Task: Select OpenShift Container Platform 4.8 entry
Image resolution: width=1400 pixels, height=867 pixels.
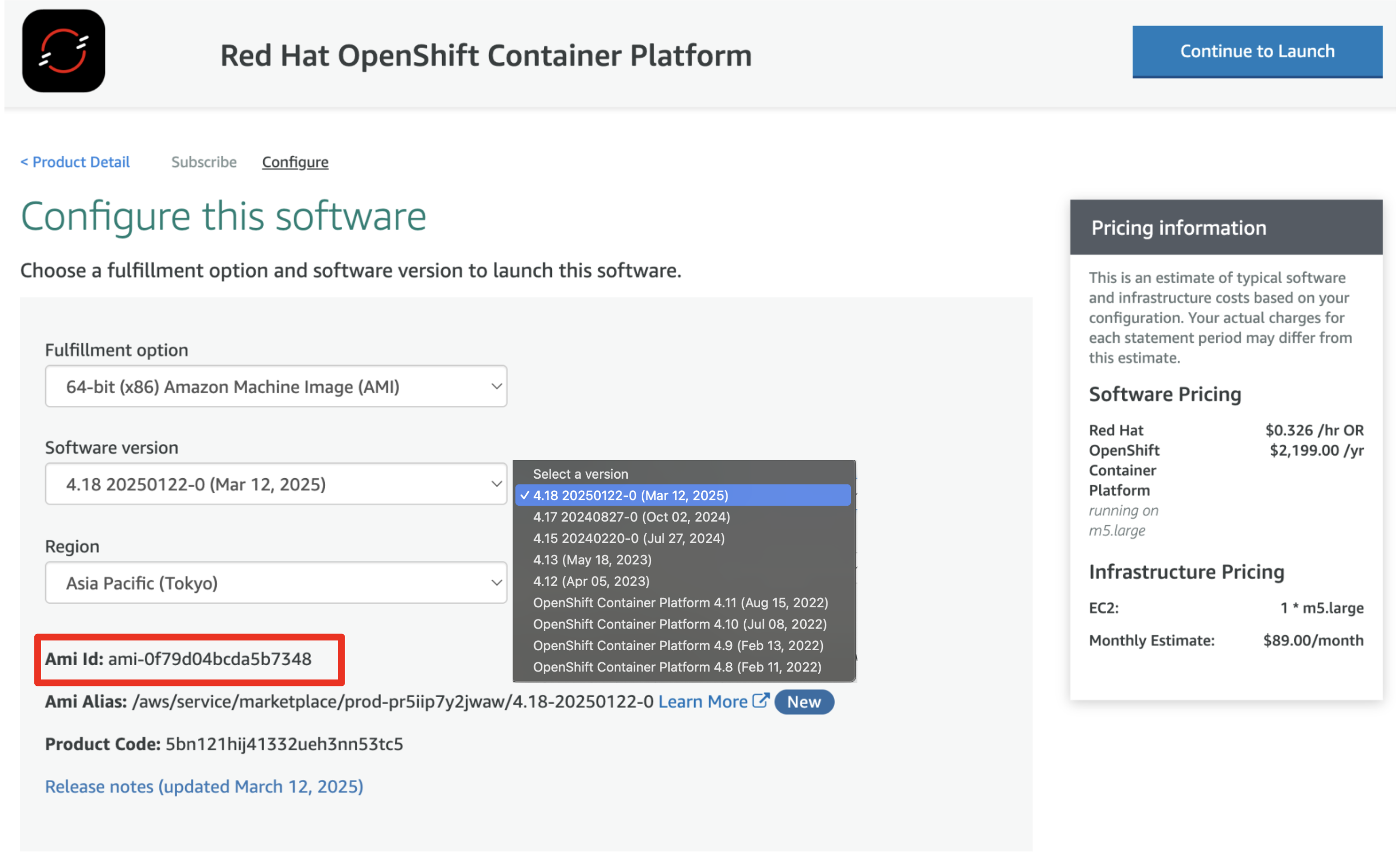Action: [x=683, y=667]
